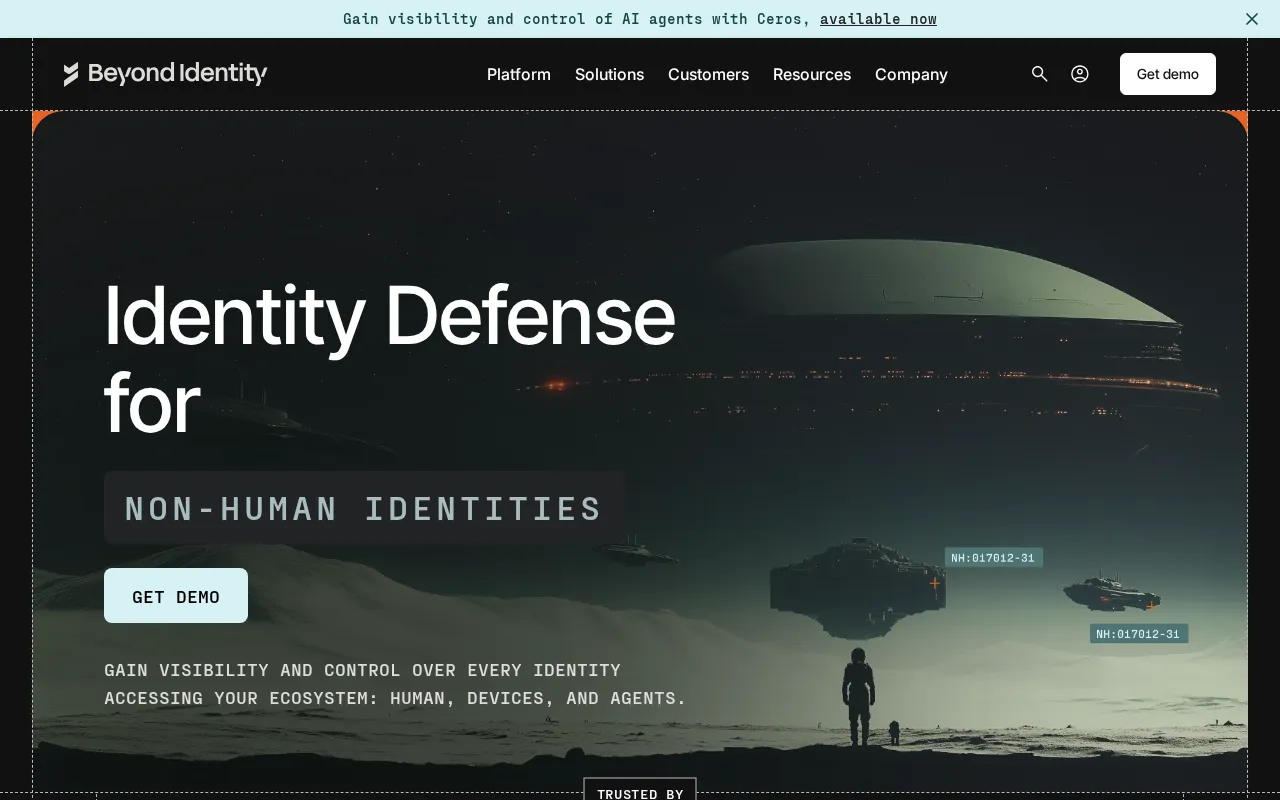Open the Platform menu
This screenshot has height=800, width=1280.
(x=519, y=74)
